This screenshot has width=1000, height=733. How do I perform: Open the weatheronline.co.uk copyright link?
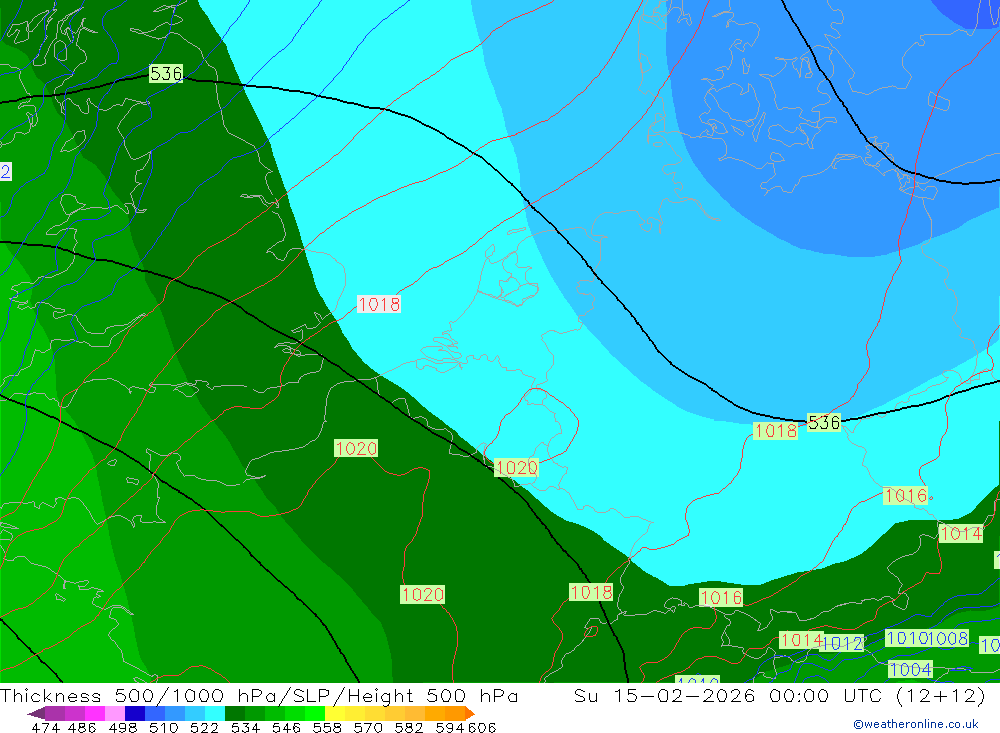coord(916,724)
